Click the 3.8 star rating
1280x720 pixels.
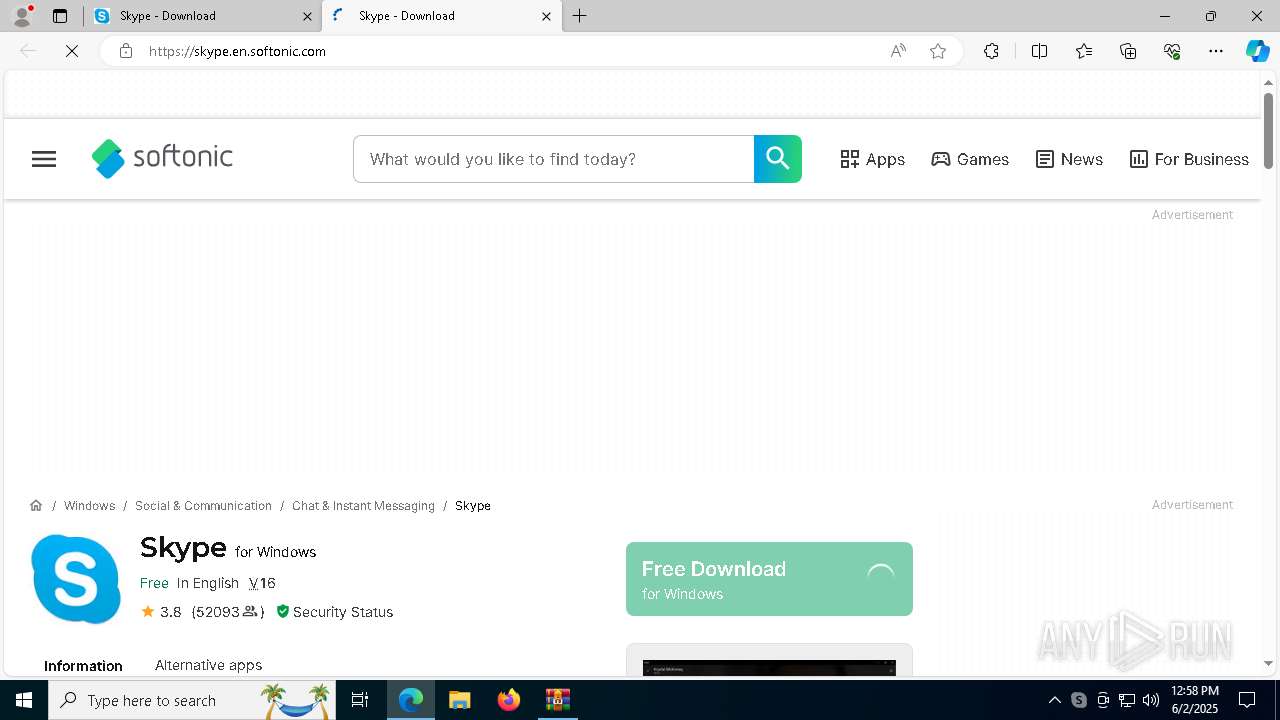coord(161,612)
